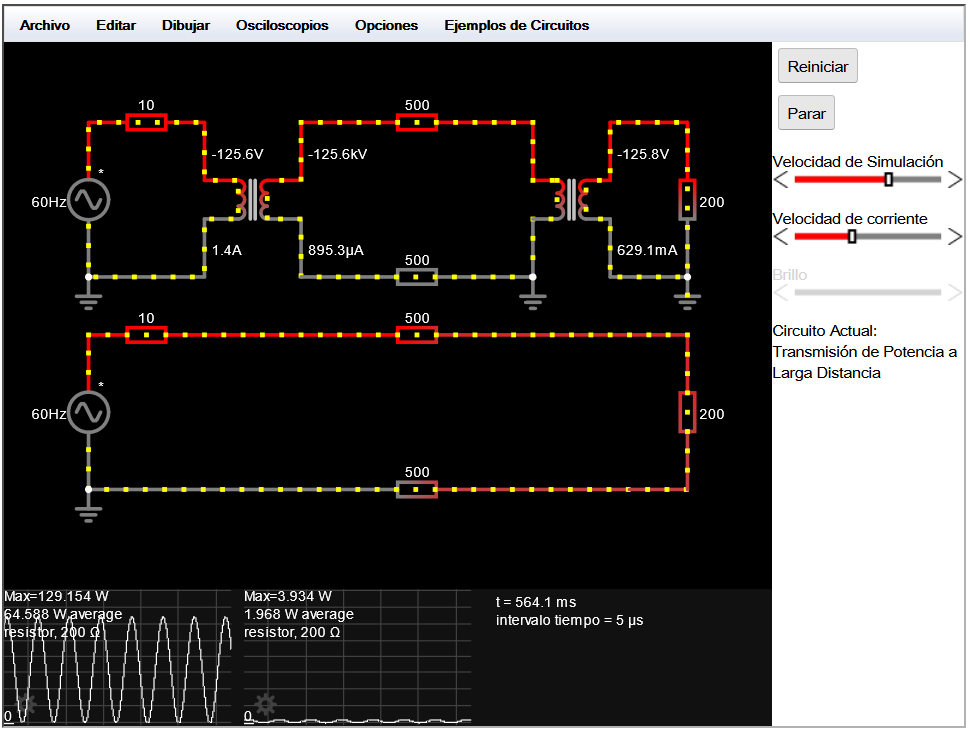Click the left oscilloscope power waveform
This screenshot has width=970, height=730.
click(x=118, y=668)
